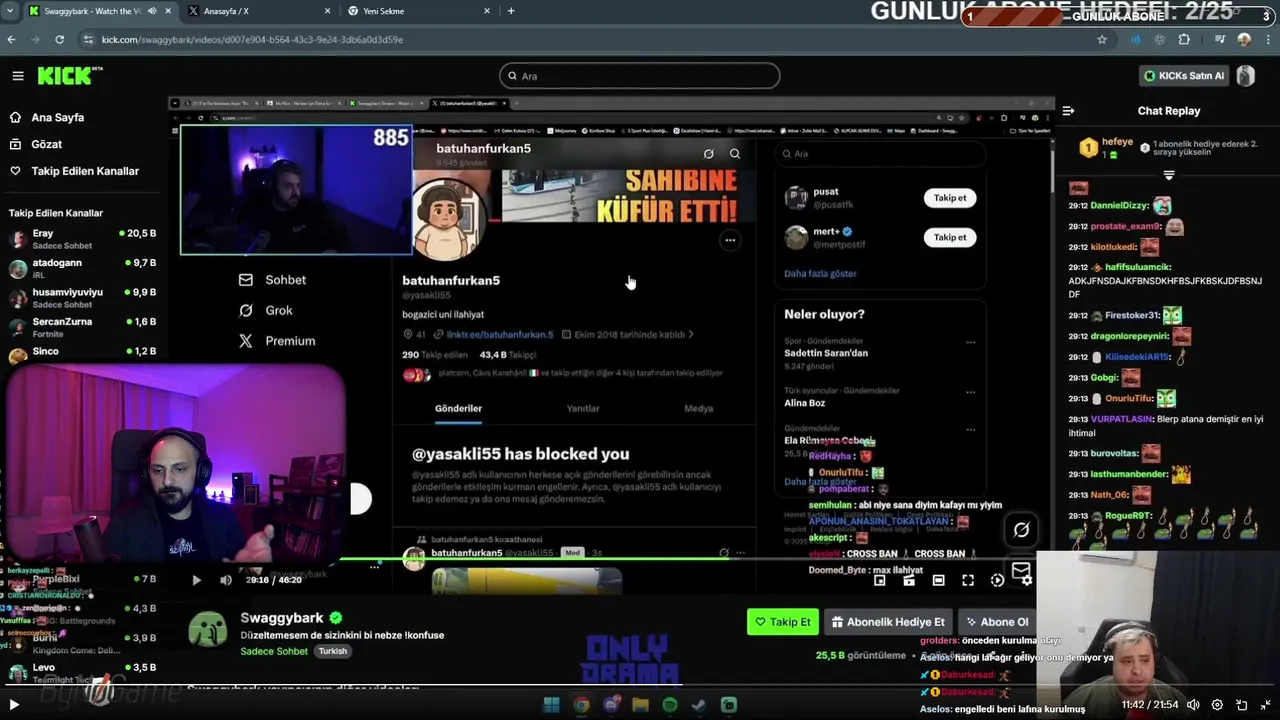Switch to the Yeni Sekme tab
The height and width of the screenshot is (720, 1280).
point(418,11)
